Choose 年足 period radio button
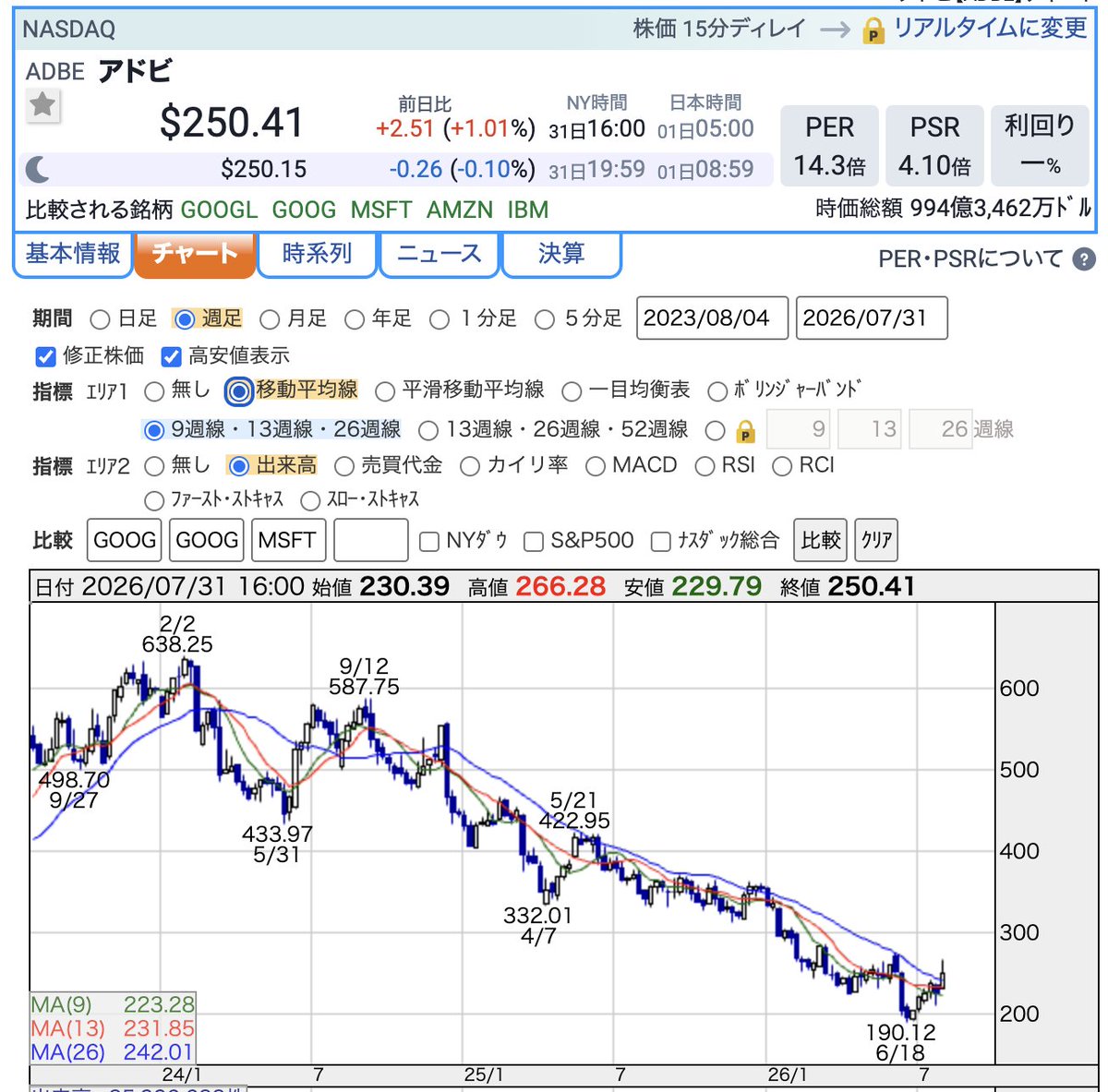1108x1092 pixels. pyautogui.click(x=355, y=319)
